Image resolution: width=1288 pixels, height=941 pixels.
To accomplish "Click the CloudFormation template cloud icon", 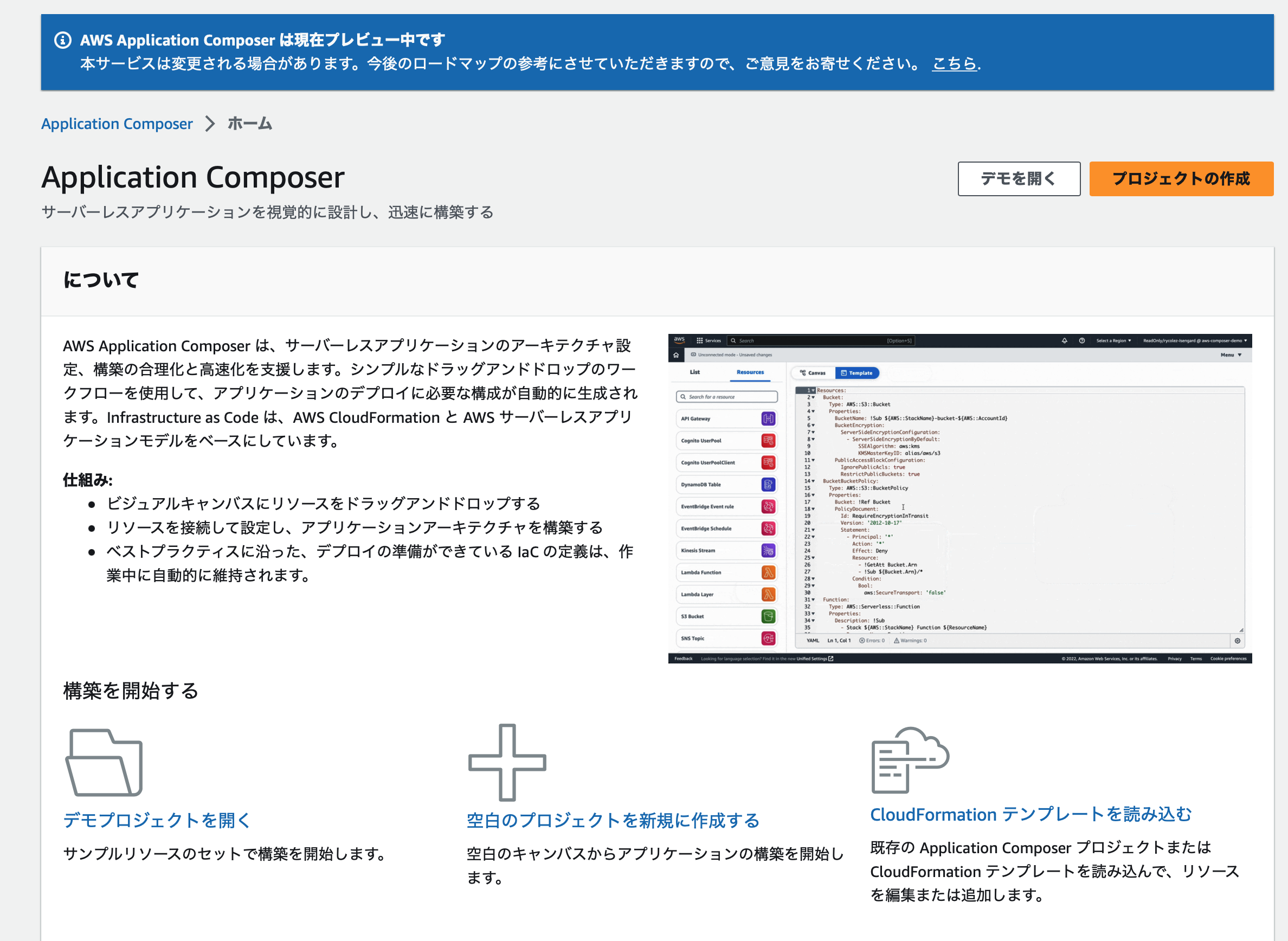I will point(910,760).
